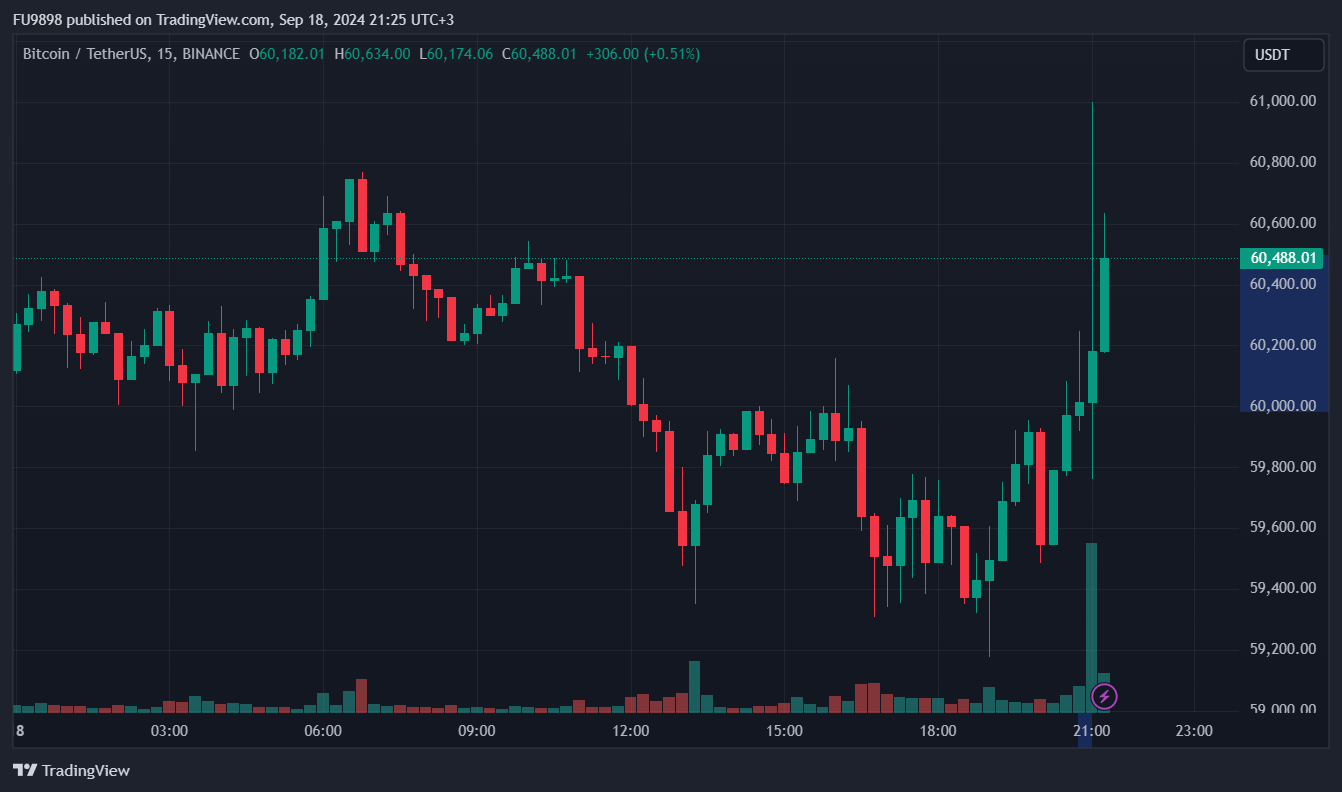This screenshot has width=1342, height=792.
Task: Open the USDT currency selector
Action: point(1272,55)
